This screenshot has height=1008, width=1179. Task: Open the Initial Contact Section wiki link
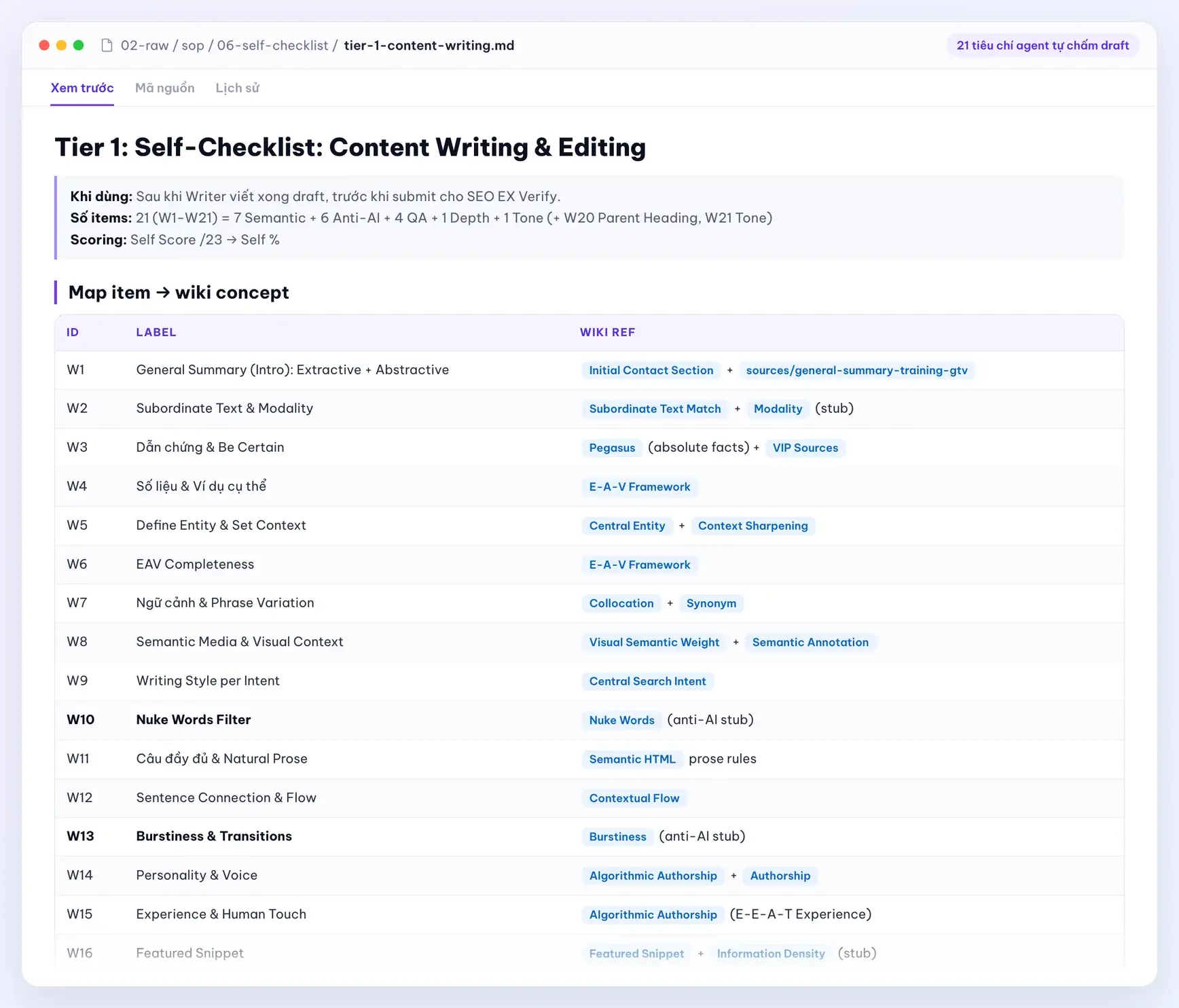click(x=651, y=370)
